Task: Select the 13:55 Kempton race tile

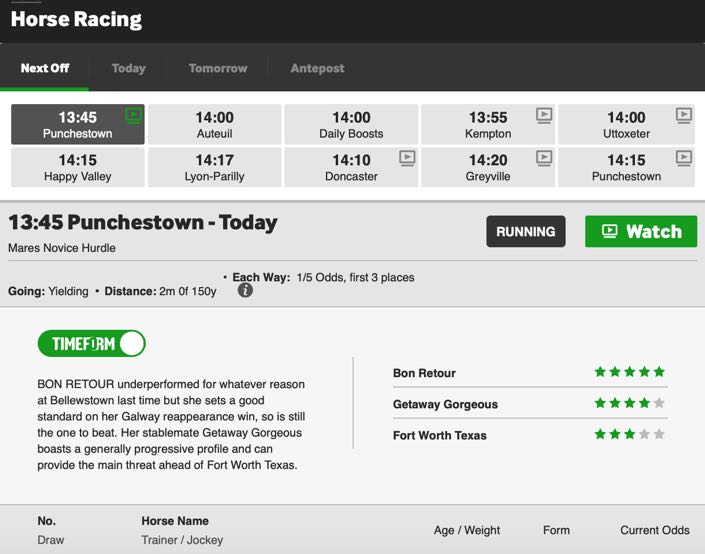Action: pos(488,125)
